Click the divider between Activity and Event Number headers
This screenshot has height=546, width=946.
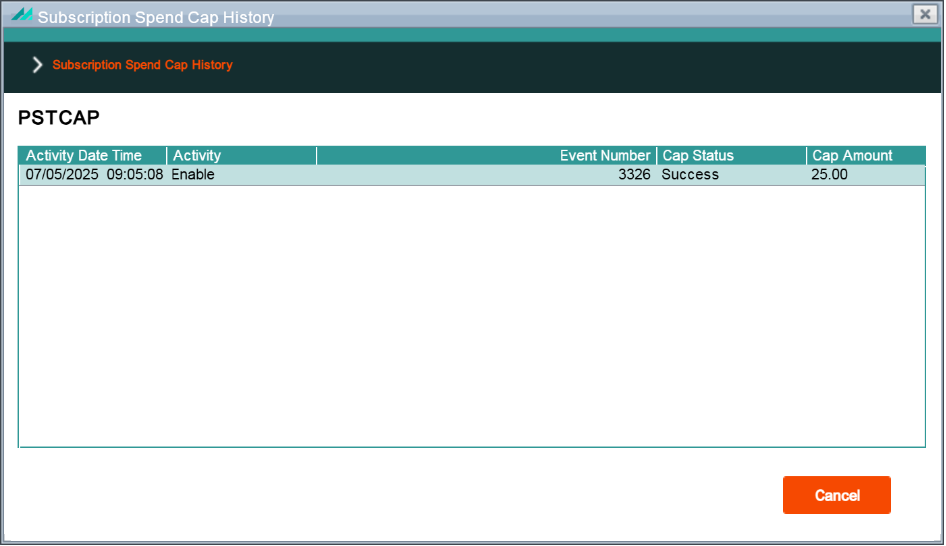(317, 156)
